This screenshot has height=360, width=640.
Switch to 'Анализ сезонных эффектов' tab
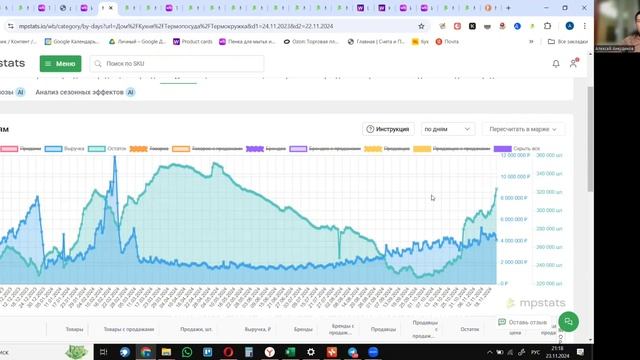pos(85,92)
